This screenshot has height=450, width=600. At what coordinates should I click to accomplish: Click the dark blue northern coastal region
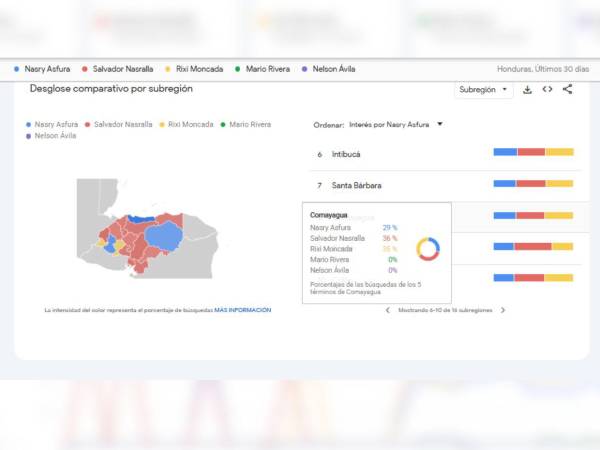click(x=141, y=219)
